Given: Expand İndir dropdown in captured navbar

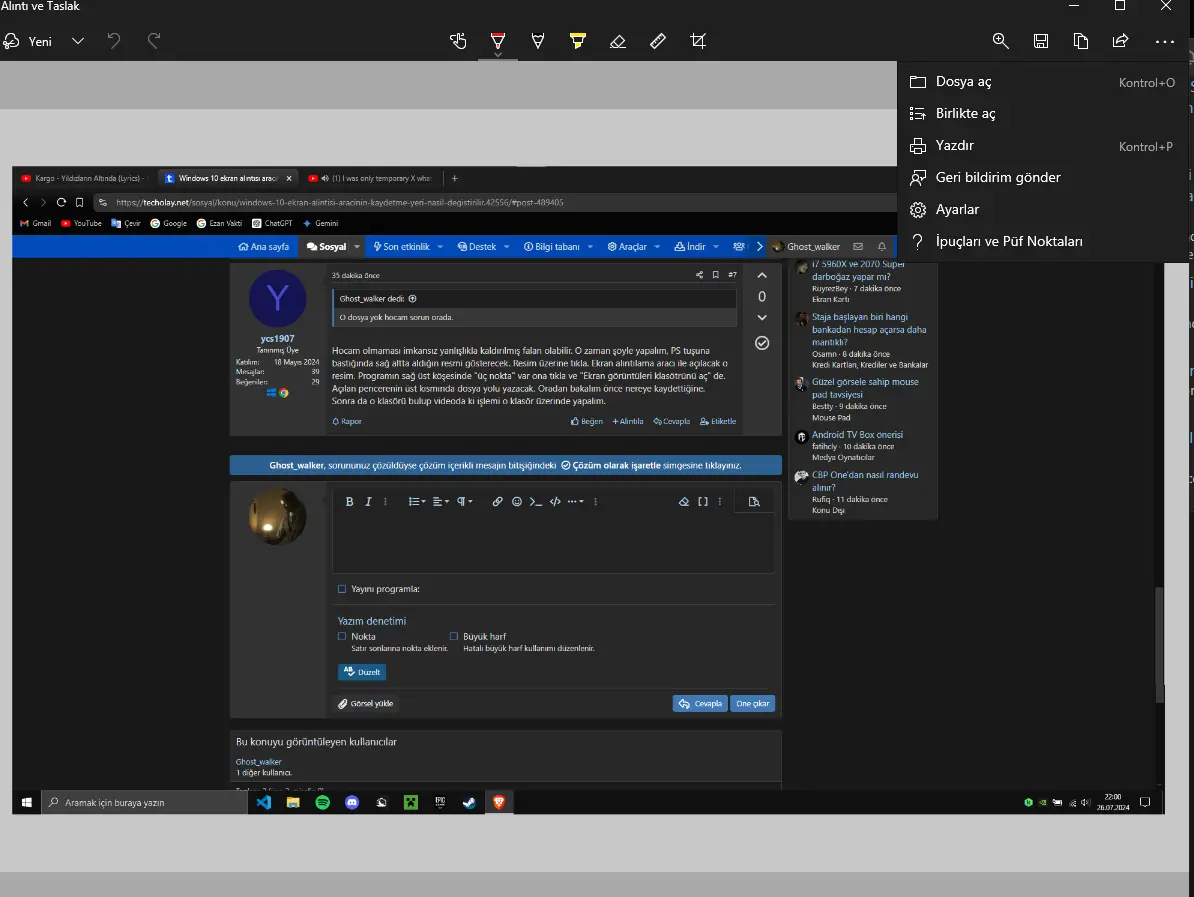Looking at the screenshot, I should click(x=716, y=247).
